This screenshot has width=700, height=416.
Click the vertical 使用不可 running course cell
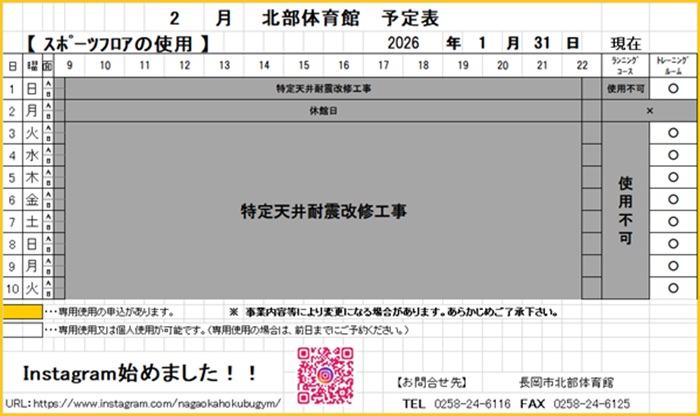[625, 211]
